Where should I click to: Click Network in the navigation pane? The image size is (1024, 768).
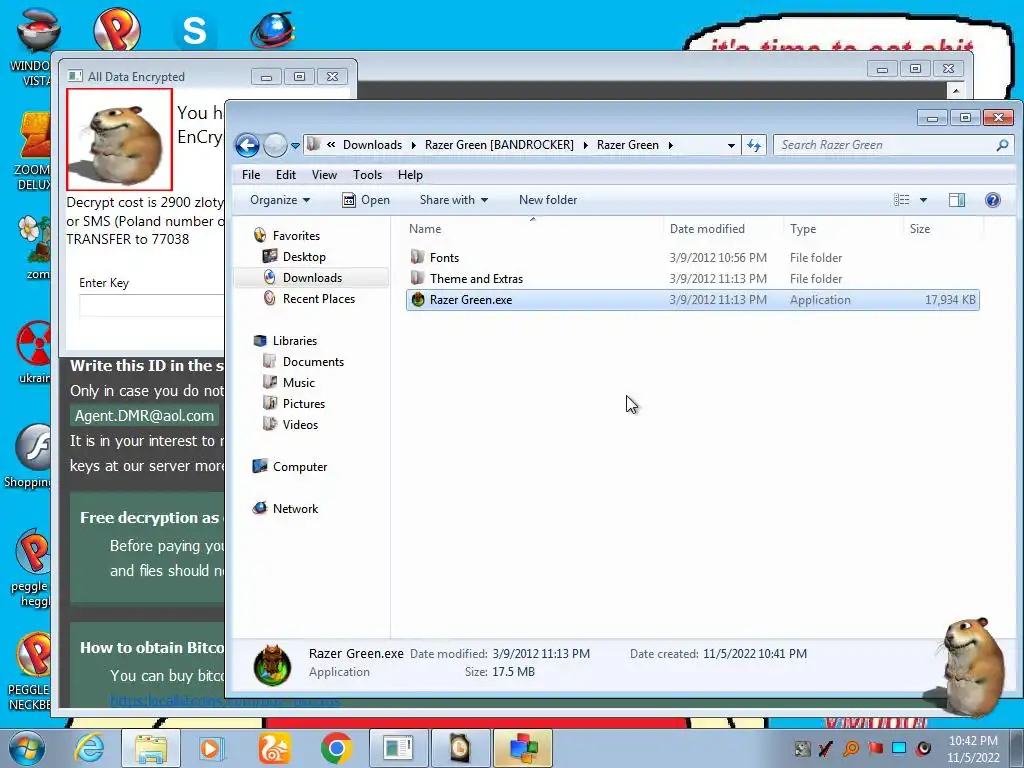tap(285, 508)
